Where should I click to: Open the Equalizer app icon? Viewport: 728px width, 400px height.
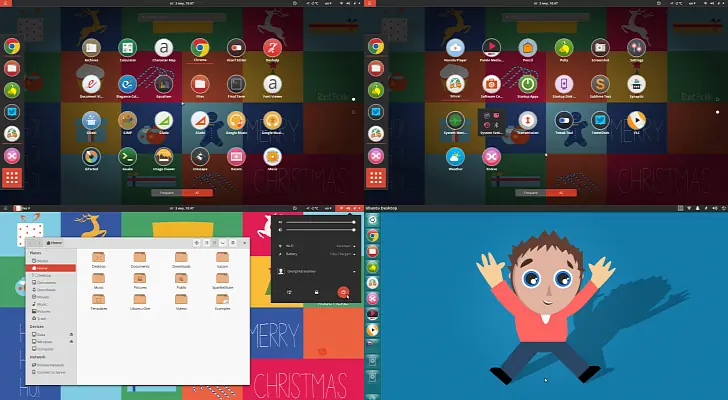pos(163,84)
